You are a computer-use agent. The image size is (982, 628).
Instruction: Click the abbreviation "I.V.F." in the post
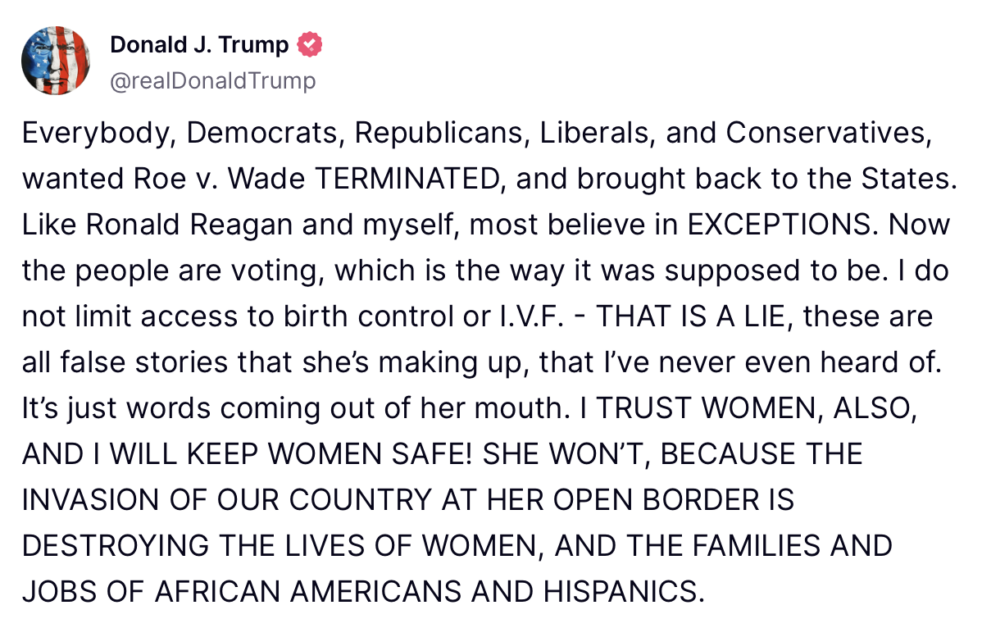[x=532, y=316]
